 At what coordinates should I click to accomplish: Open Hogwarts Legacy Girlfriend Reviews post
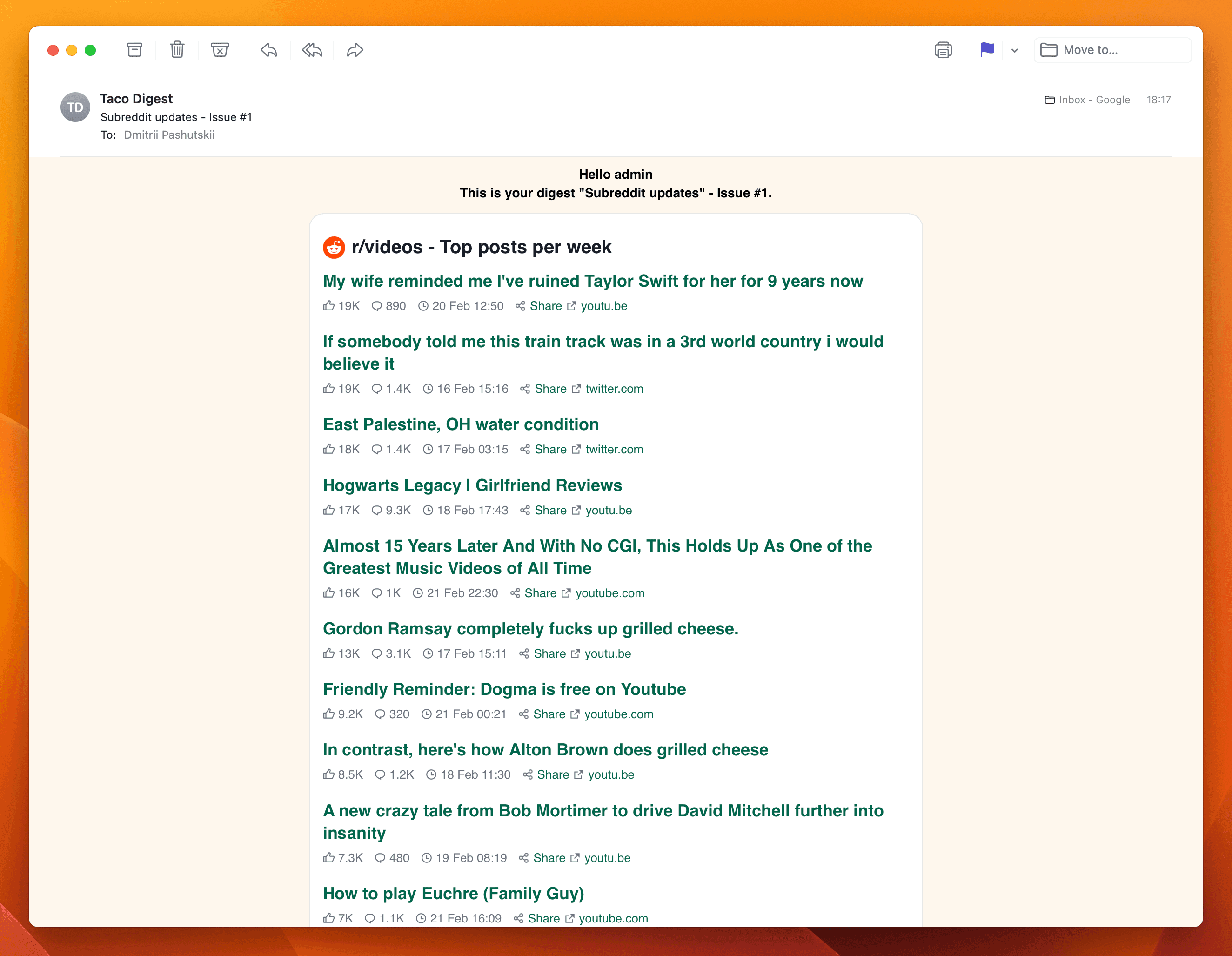coord(473,485)
